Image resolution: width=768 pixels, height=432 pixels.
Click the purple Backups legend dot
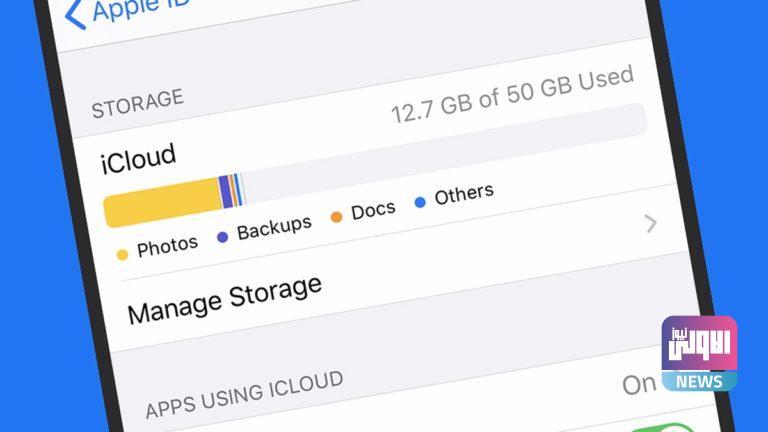(x=222, y=237)
